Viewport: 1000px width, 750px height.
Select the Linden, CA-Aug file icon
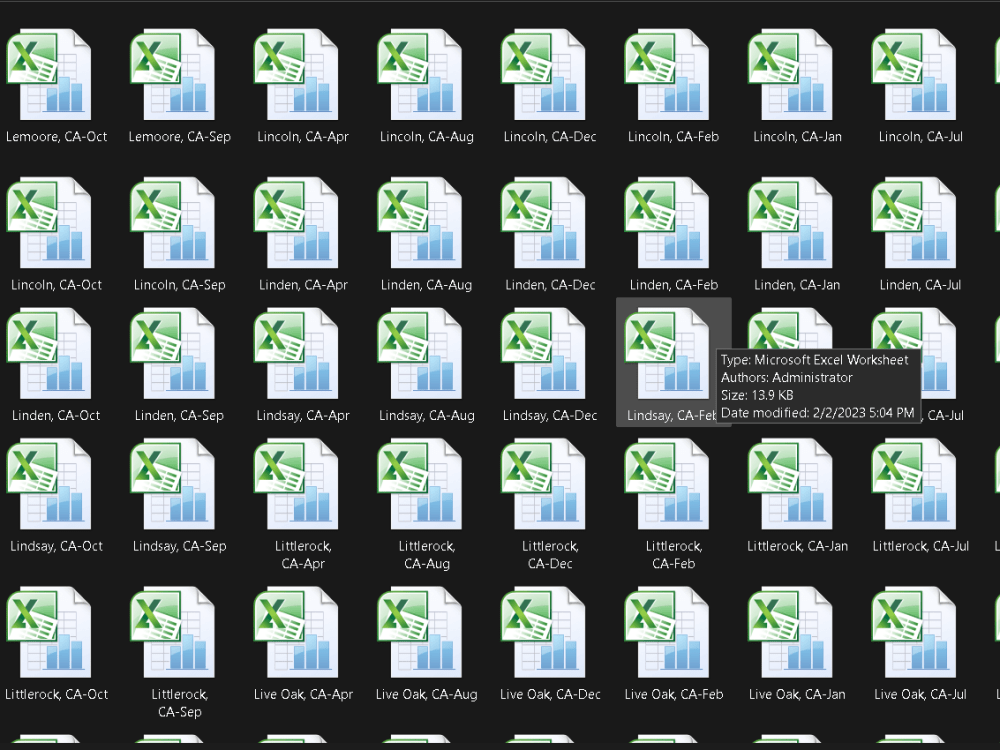click(x=420, y=223)
